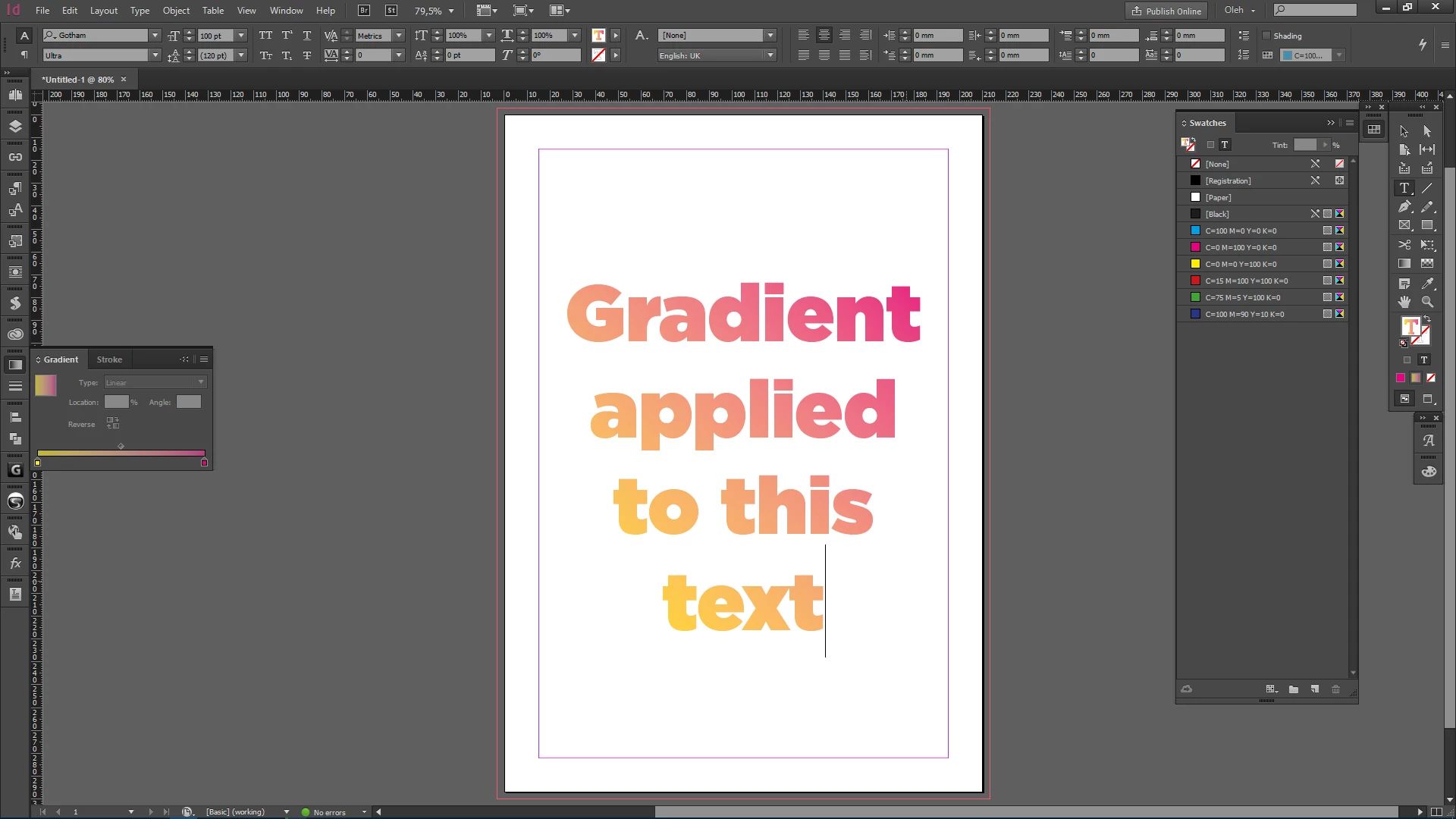
Task: Click the font size input field
Action: pos(215,36)
